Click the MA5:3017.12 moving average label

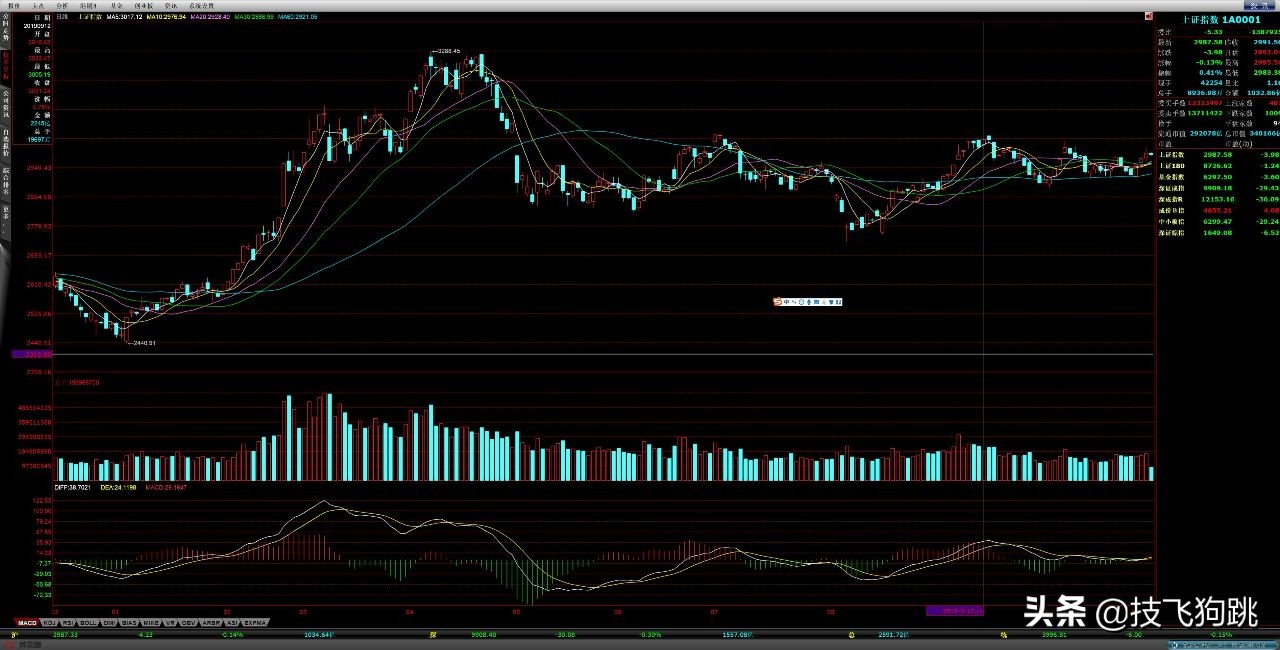(x=124, y=17)
